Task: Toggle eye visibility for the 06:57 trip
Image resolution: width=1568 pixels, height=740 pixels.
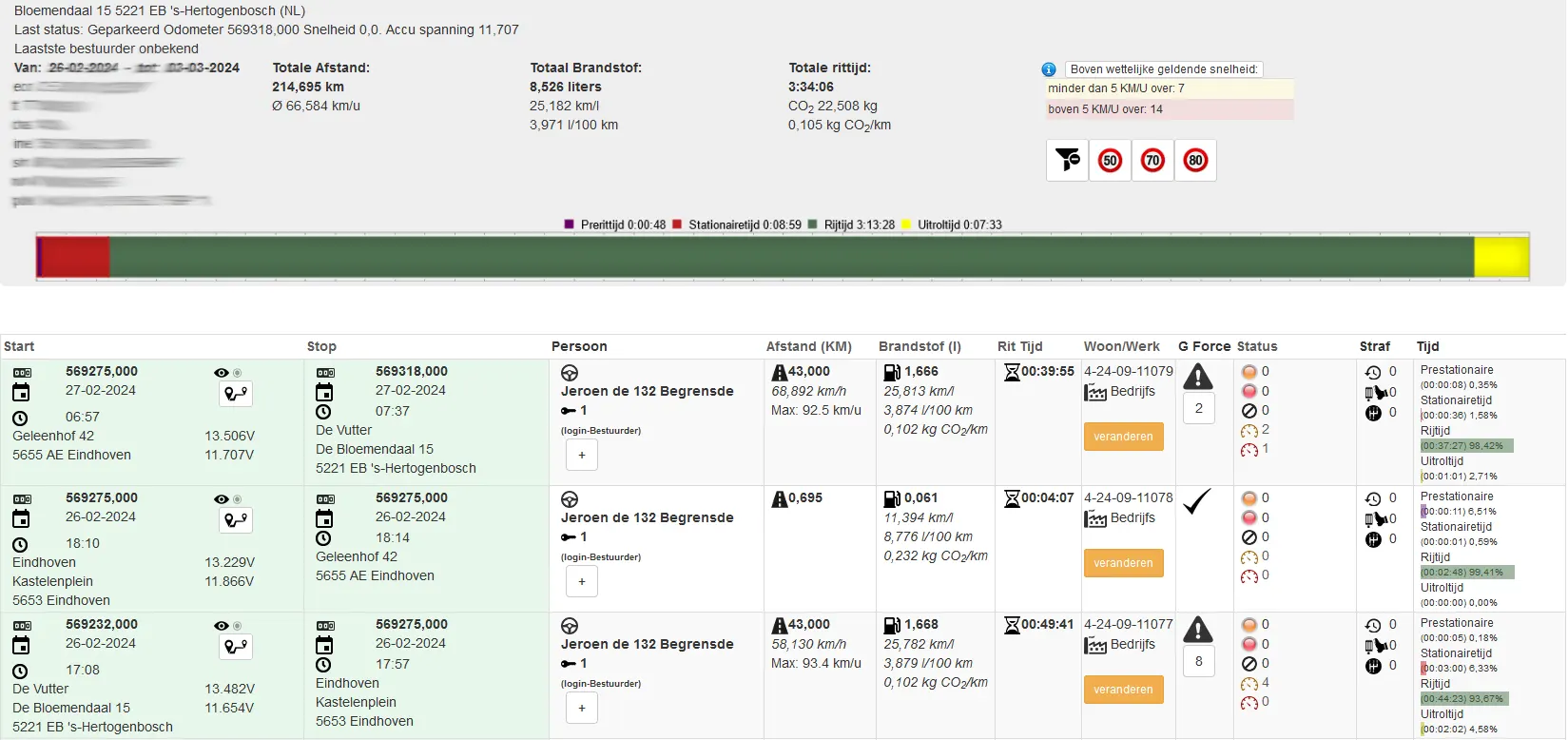Action: click(x=222, y=373)
